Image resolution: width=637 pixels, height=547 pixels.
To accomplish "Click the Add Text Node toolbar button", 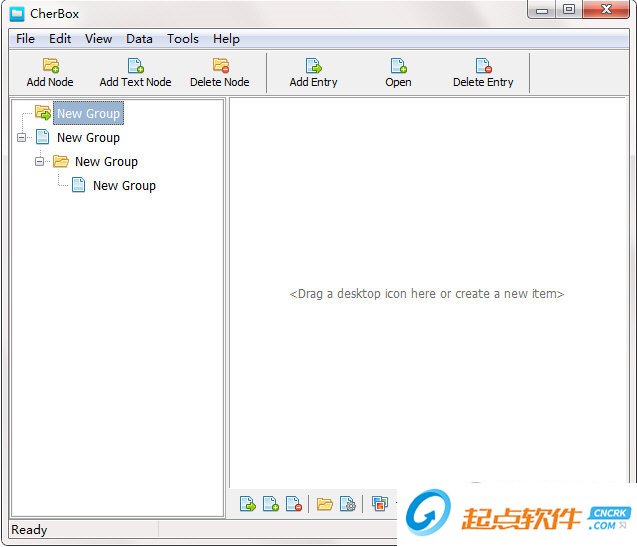I will (x=135, y=73).
